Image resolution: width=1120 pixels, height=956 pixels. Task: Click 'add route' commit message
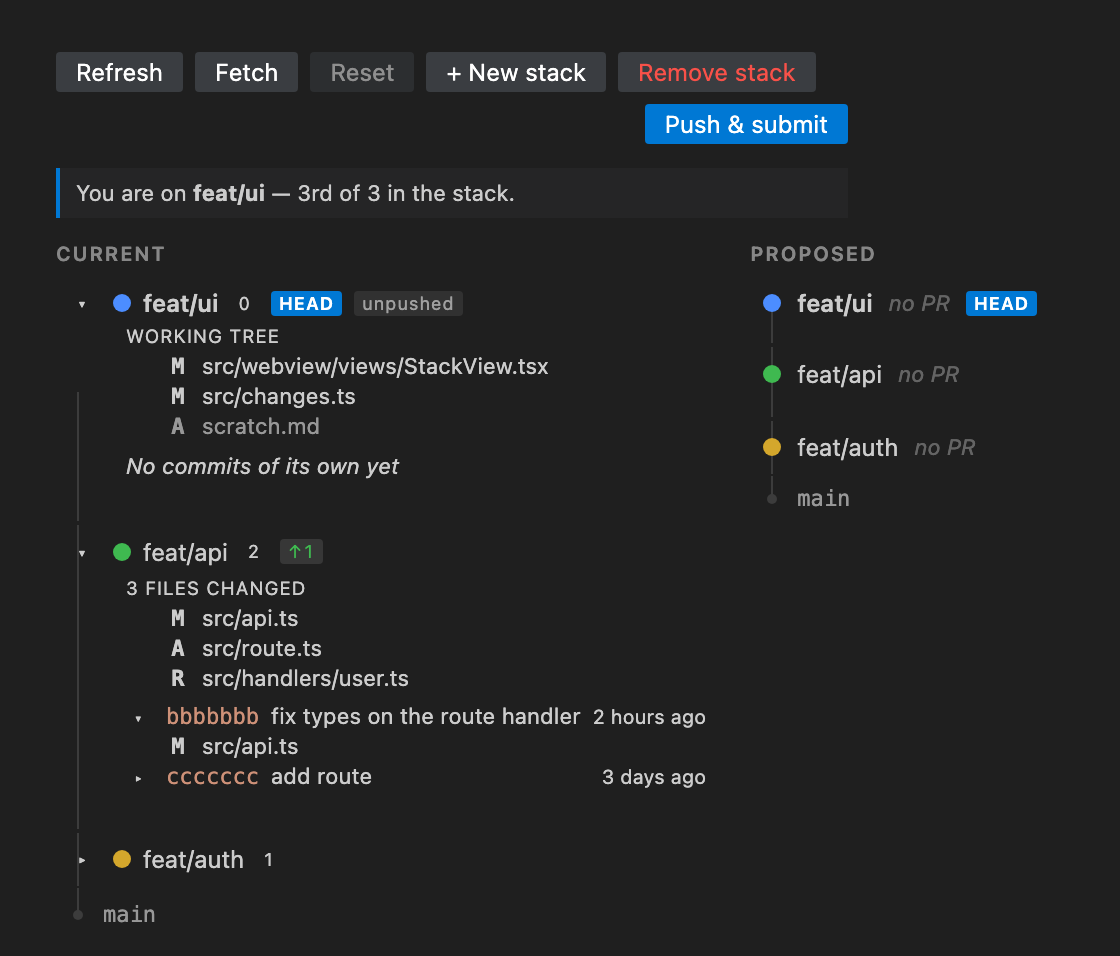[x=321, y=777]
